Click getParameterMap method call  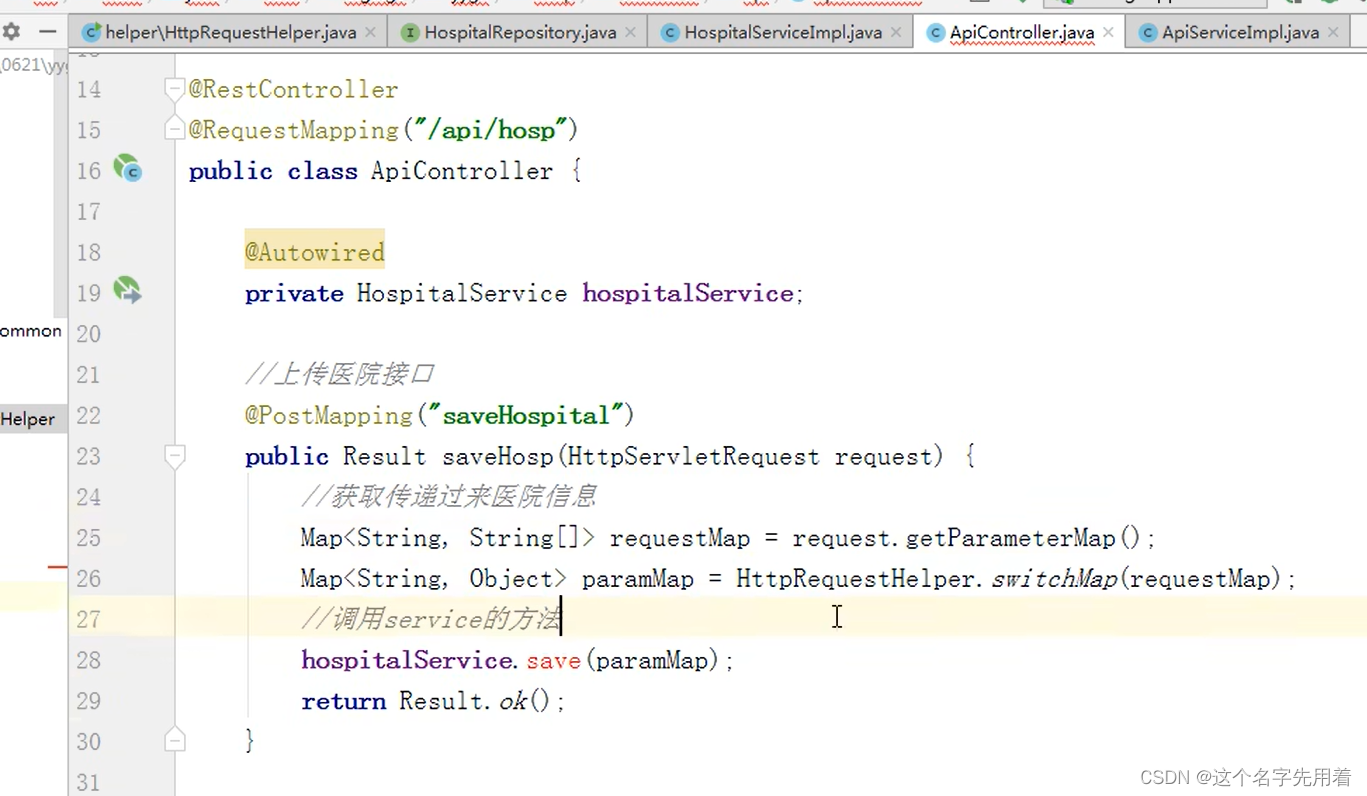coord(1010,538)
